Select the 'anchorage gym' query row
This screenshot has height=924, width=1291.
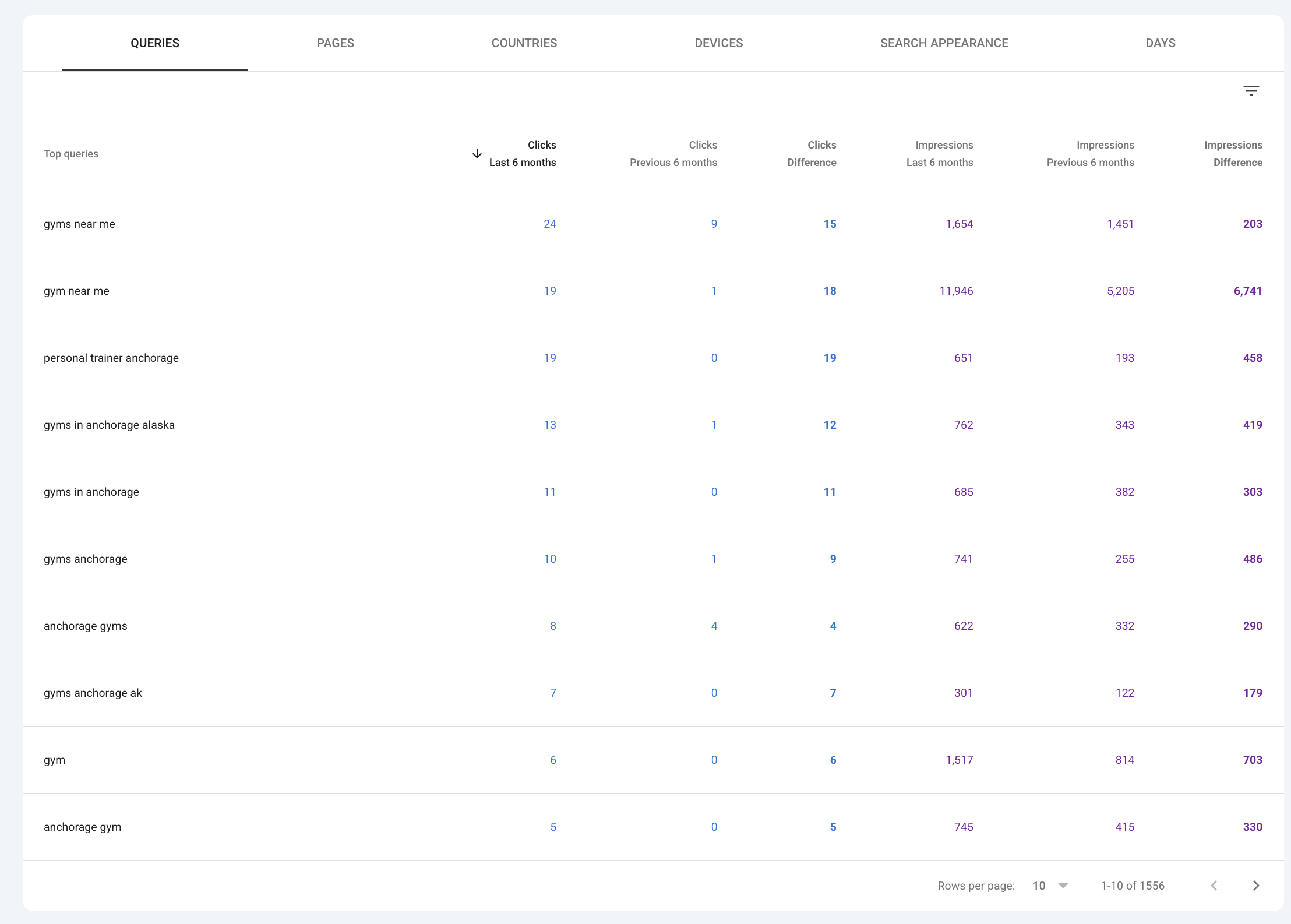point(653,827)
